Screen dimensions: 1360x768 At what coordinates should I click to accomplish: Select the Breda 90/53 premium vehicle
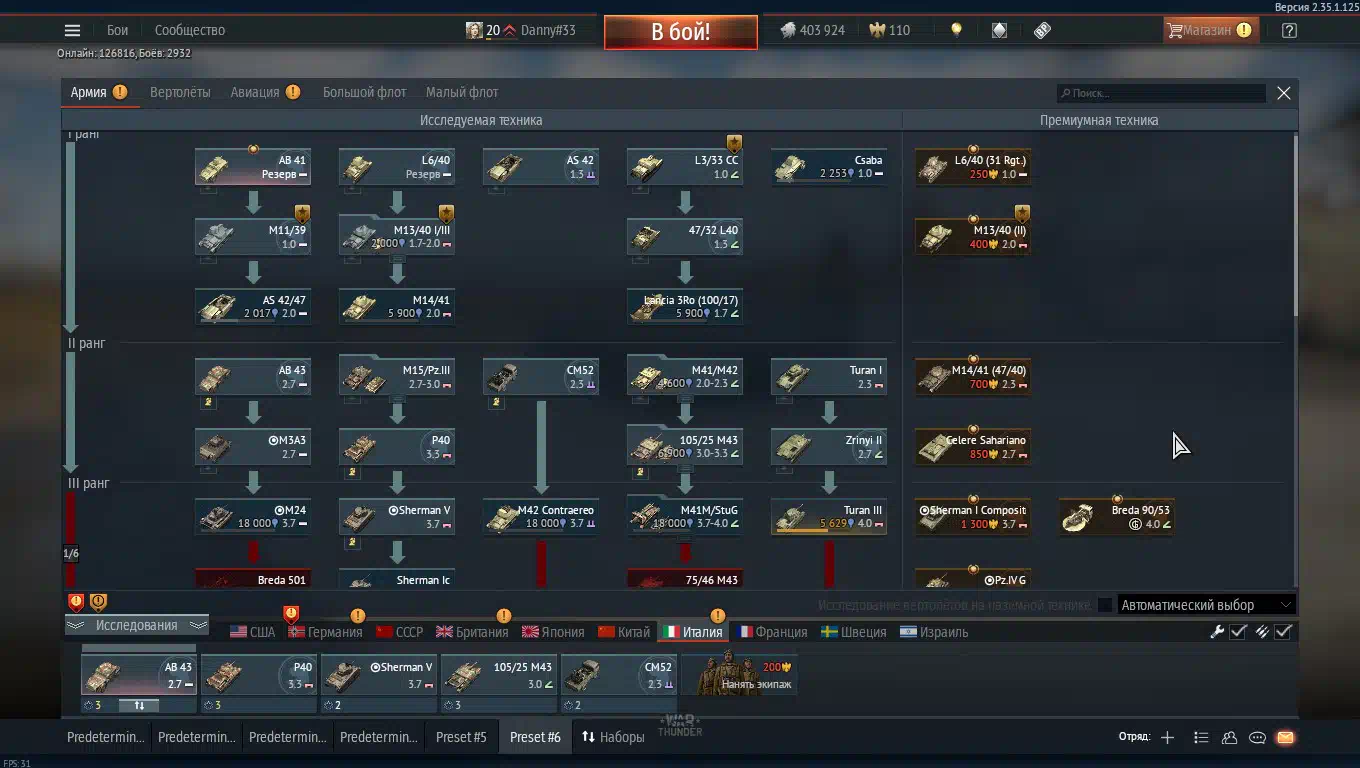1117,517
